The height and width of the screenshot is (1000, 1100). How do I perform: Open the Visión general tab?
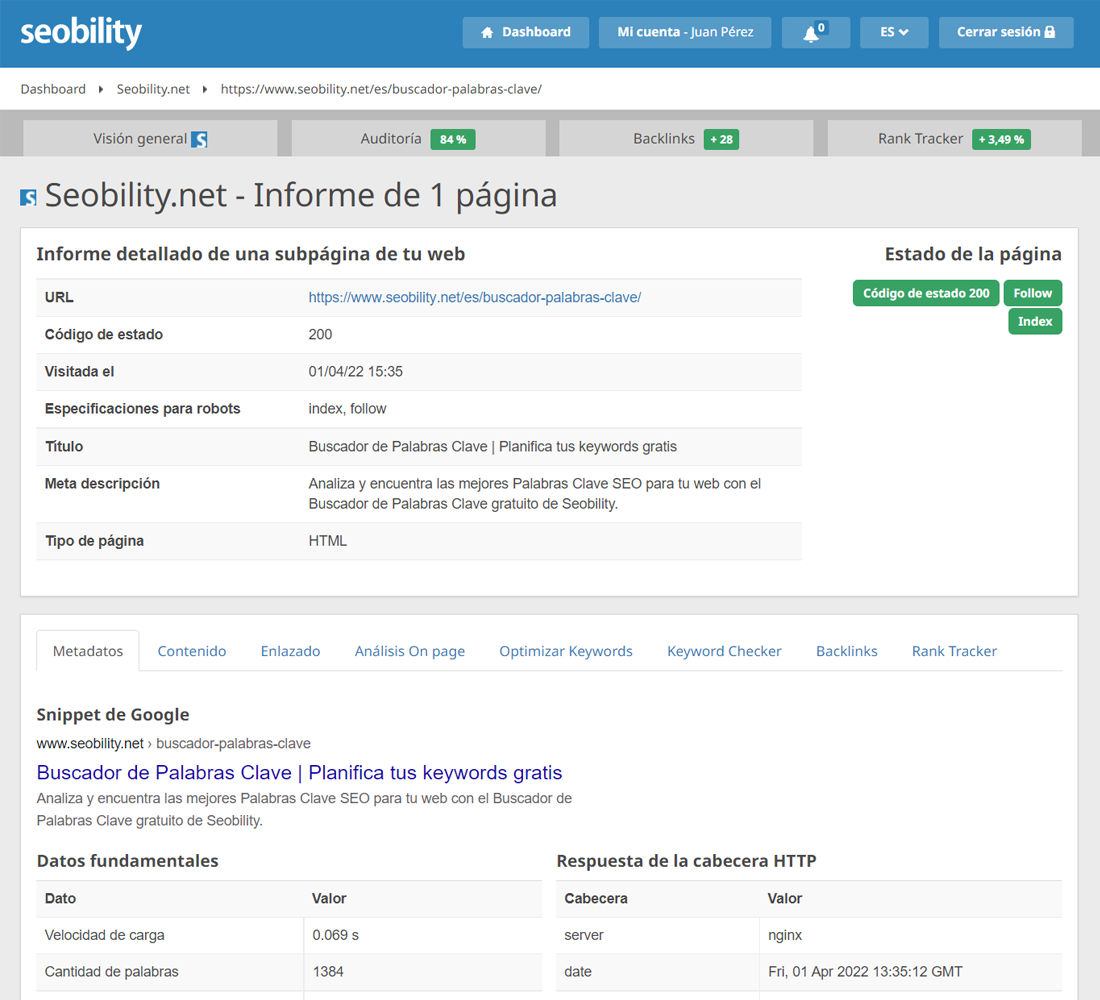click(x=150, y=138)
